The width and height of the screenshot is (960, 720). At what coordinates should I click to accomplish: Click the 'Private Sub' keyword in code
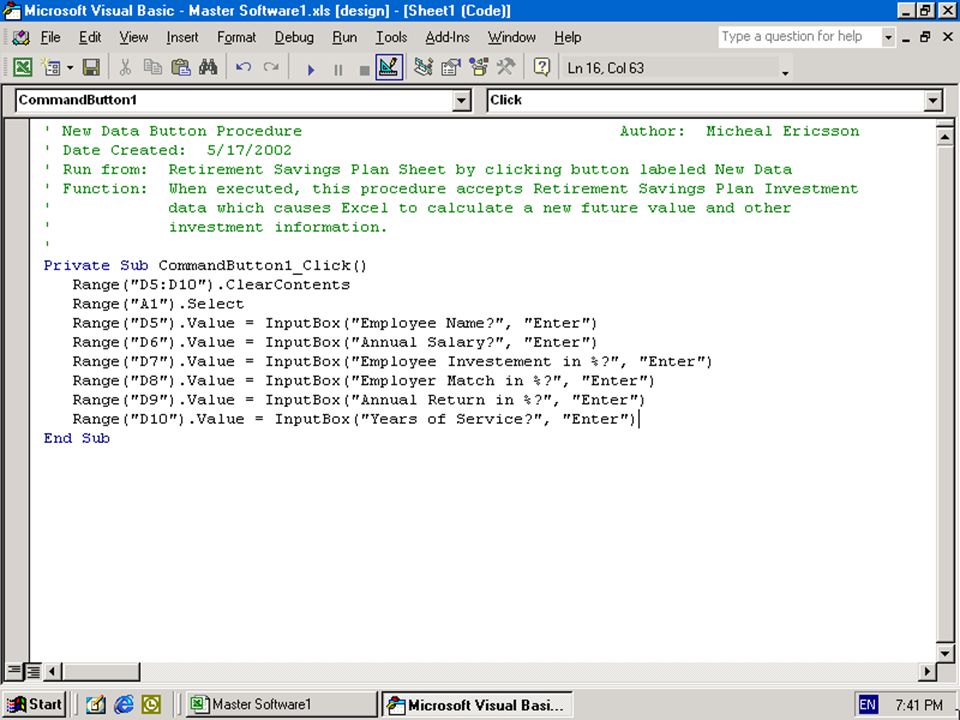[96, 266]
